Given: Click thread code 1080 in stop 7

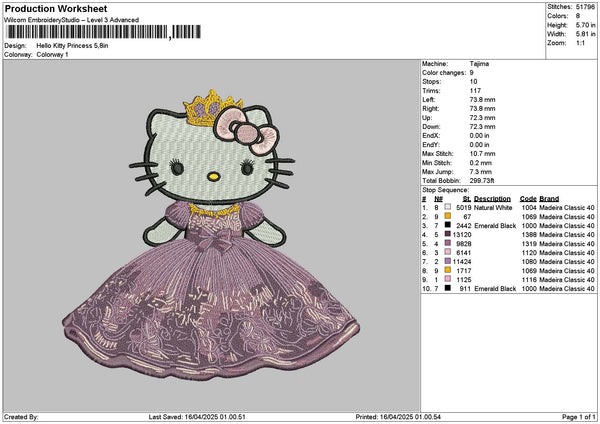Looking at the screenshot, I should tap(529, 262).
